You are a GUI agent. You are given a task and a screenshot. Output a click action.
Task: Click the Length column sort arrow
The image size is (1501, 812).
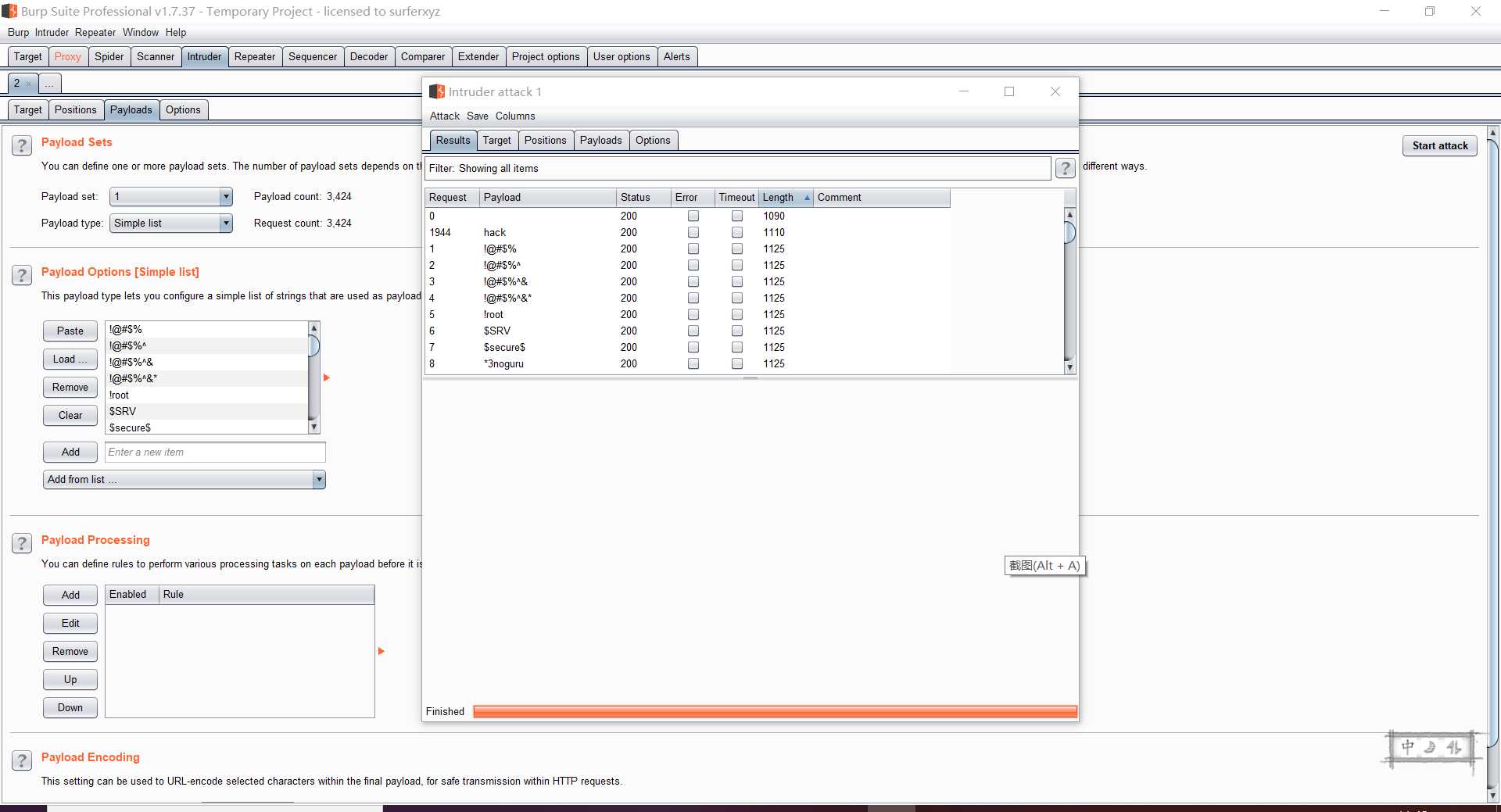coord(807,198)
